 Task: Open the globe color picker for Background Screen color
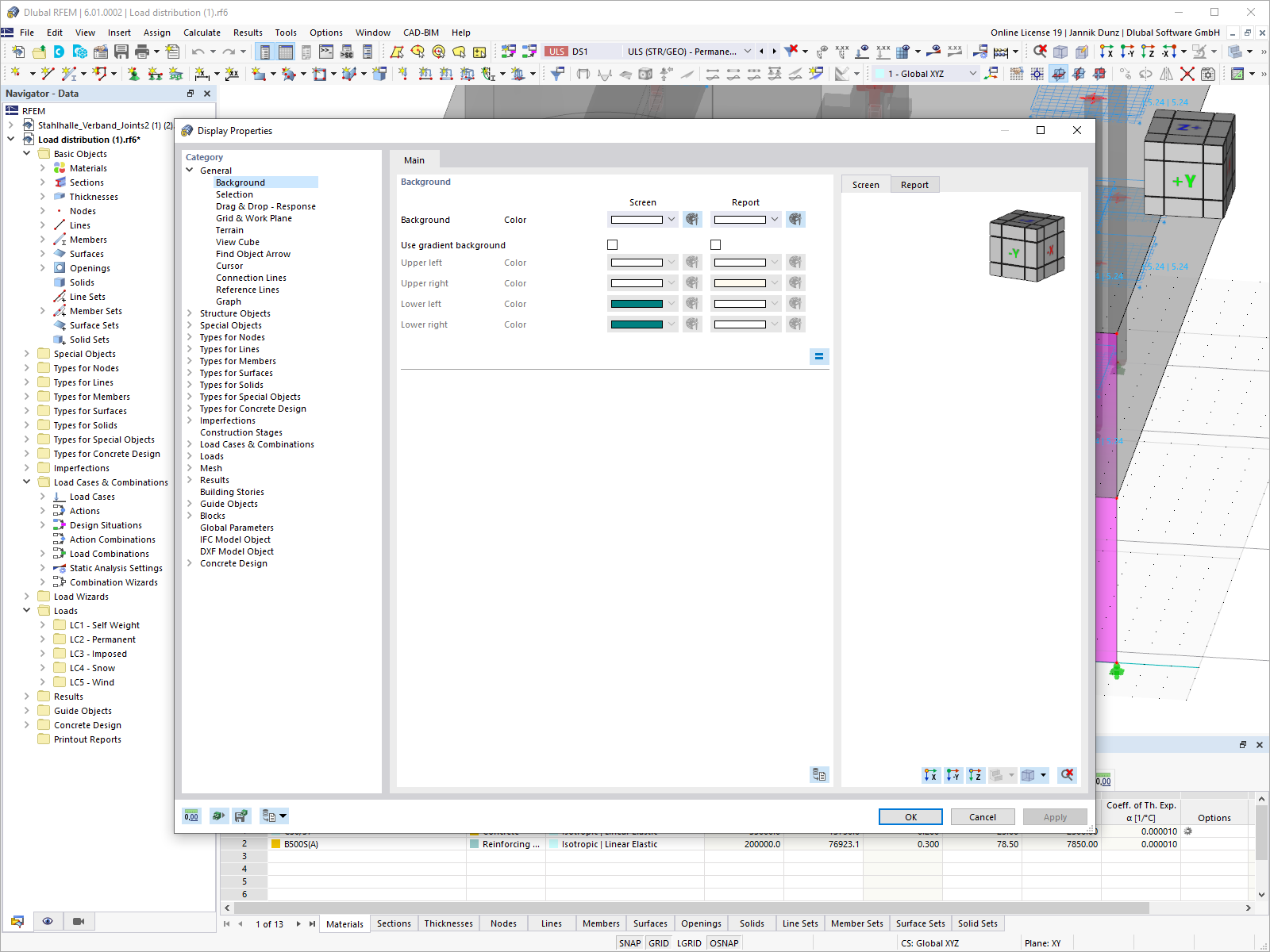click(691, 219)
